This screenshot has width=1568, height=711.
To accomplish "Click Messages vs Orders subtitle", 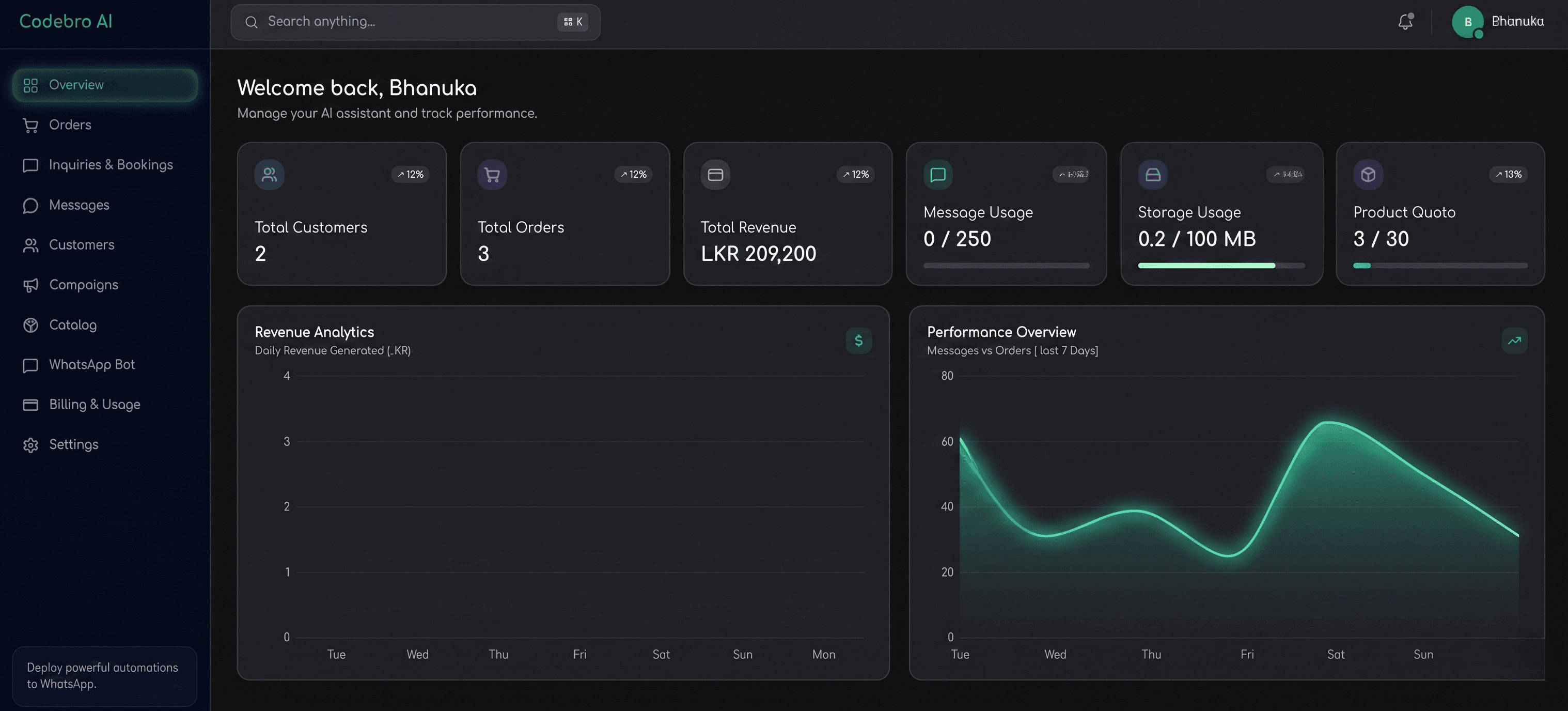I will click(x=1012, y=351).
